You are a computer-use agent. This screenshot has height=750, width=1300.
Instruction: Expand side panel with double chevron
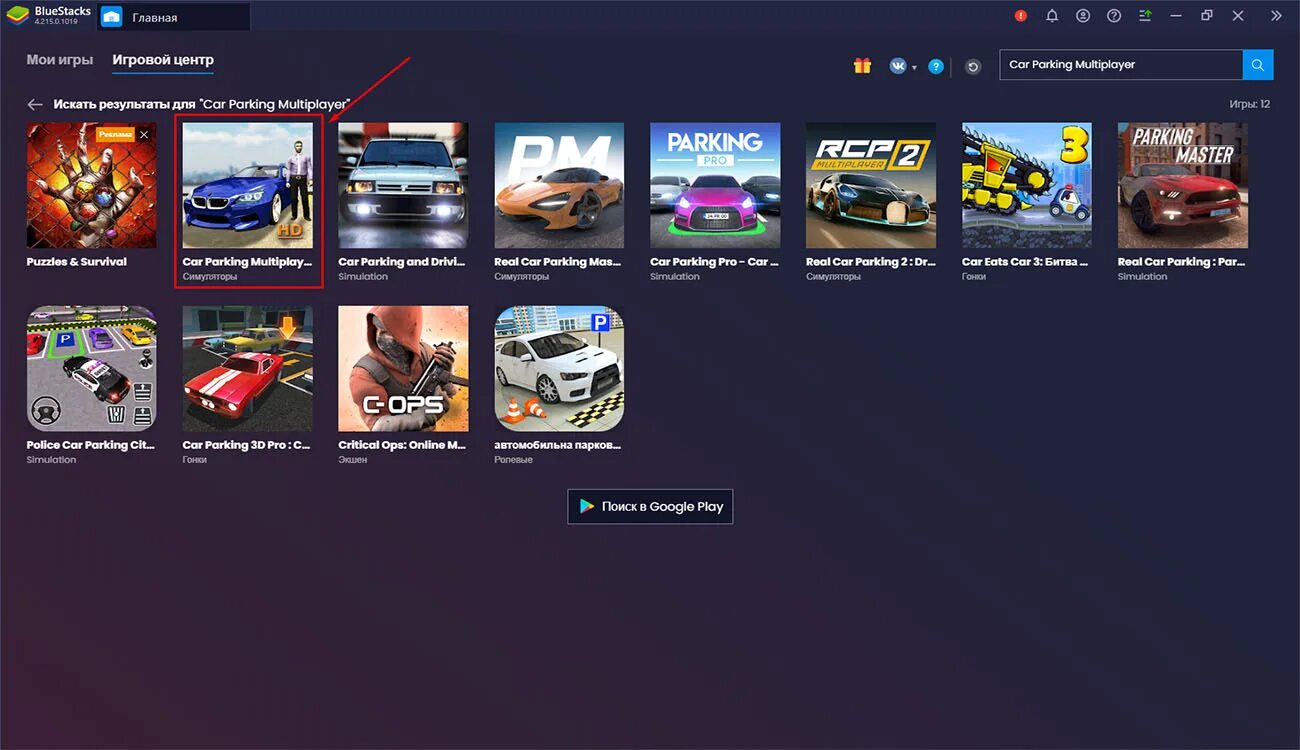[1276, 15]
